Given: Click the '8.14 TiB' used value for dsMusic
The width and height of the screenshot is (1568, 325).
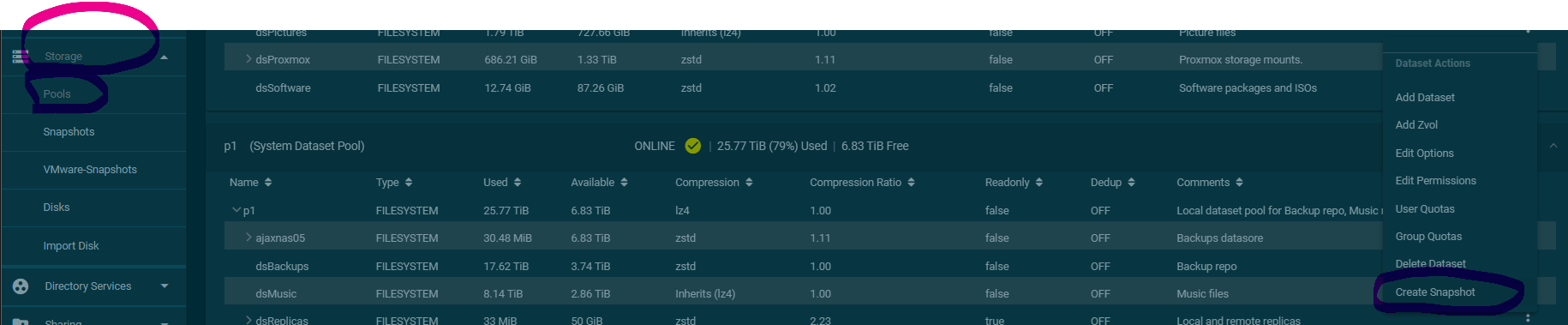Looking at the screenshot, I should 503,294.
